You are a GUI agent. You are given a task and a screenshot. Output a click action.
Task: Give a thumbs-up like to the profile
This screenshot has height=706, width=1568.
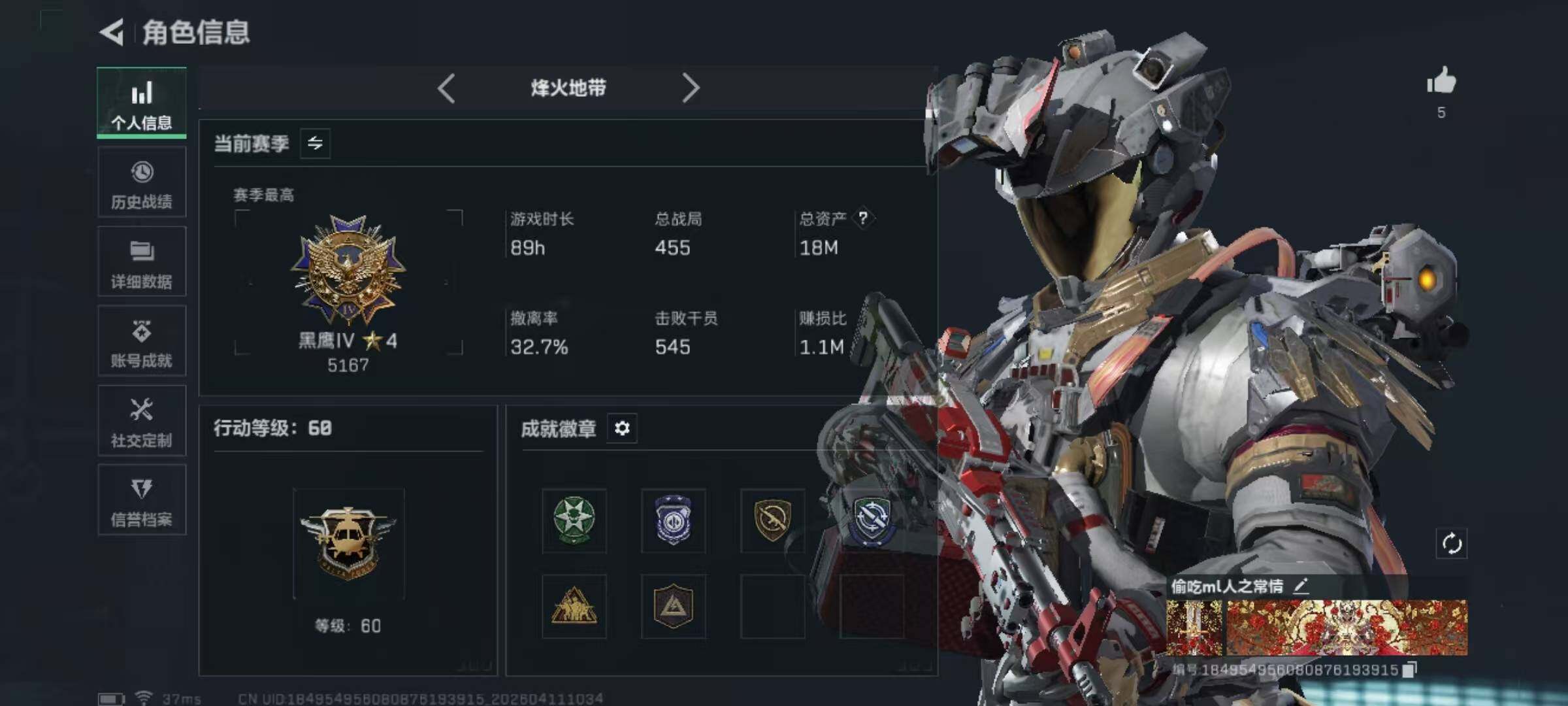pos(1441,82)
